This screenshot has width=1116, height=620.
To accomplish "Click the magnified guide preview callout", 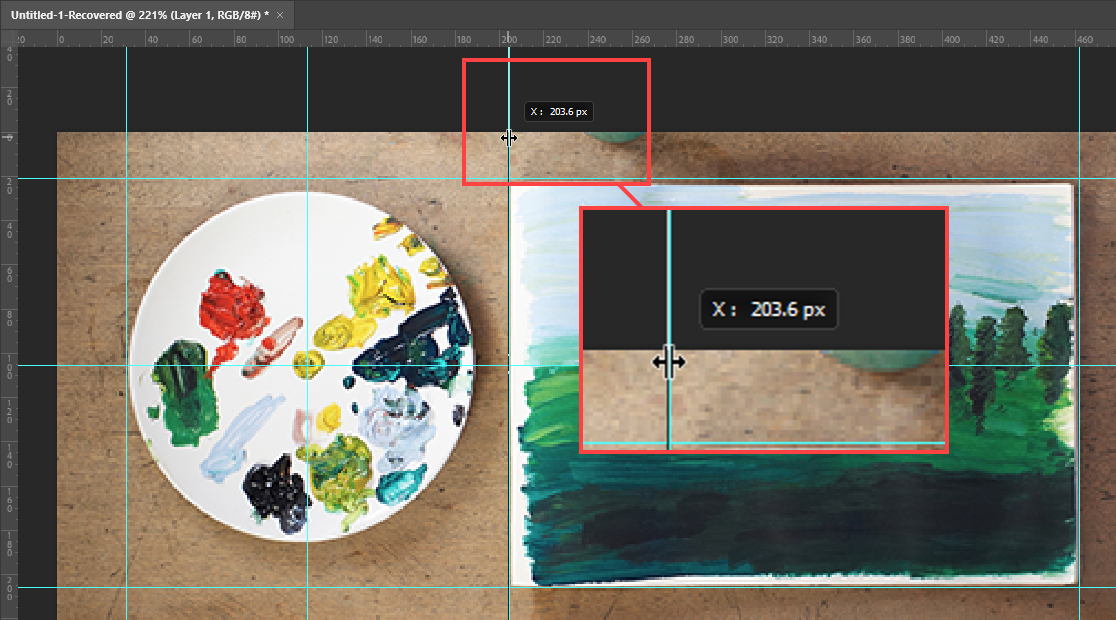I will pos(764,330).
